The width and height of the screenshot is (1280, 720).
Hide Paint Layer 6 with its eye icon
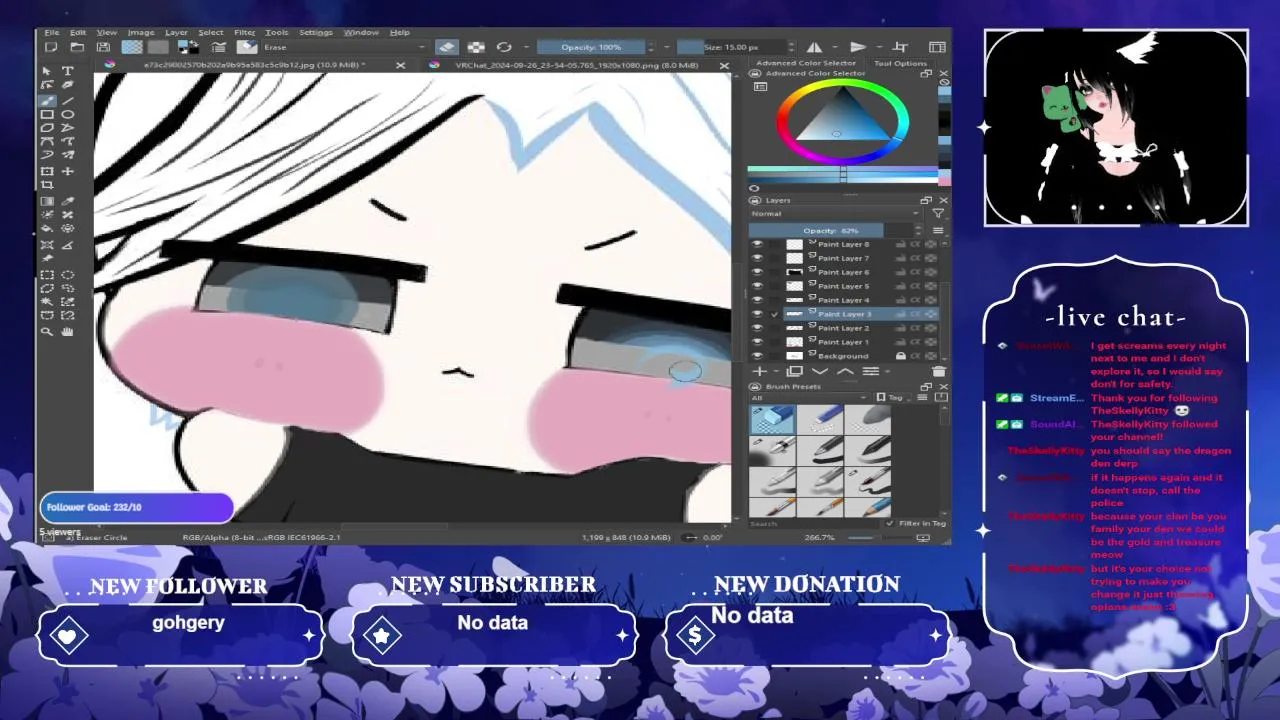pyautogui.click(x=757, y=272)
